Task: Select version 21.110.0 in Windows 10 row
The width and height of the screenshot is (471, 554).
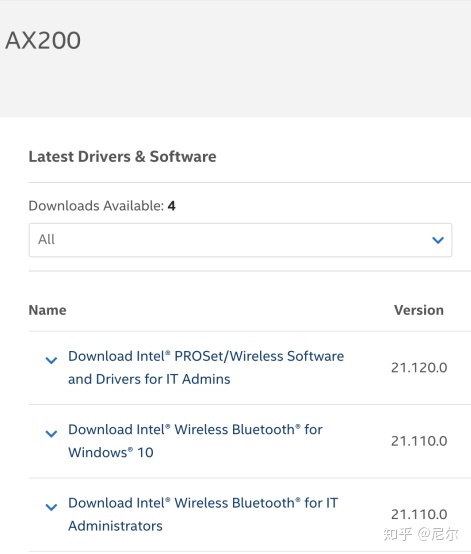Action: pos(419,441)
